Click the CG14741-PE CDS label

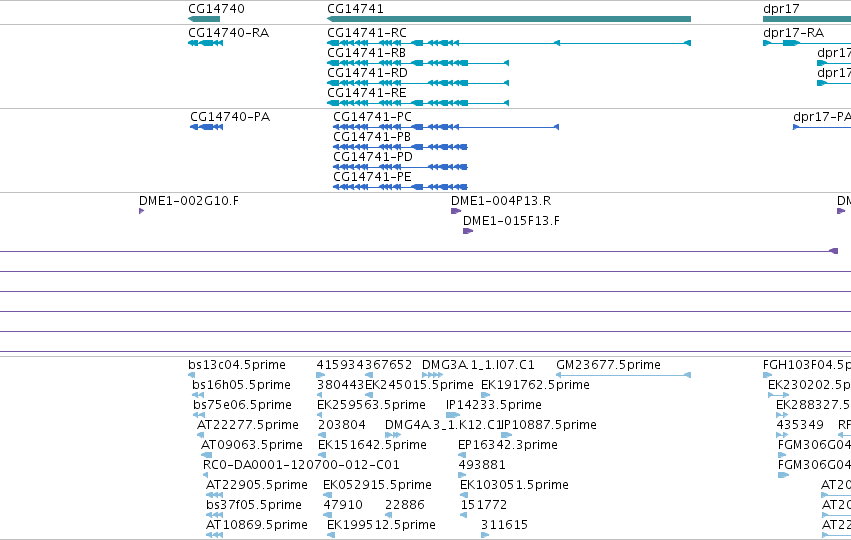[372, 177]
